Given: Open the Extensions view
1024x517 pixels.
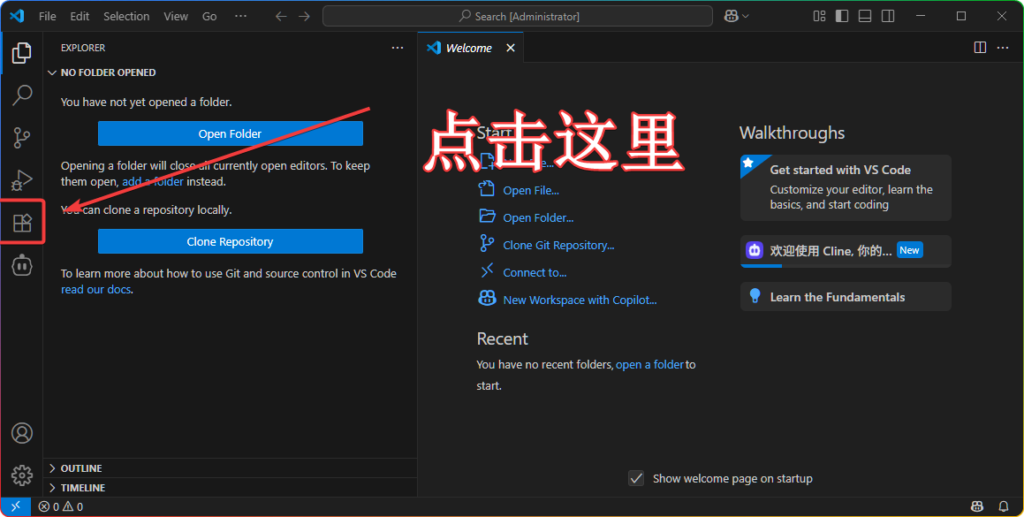Looking at the screenshot, I should tap(22, 223).
